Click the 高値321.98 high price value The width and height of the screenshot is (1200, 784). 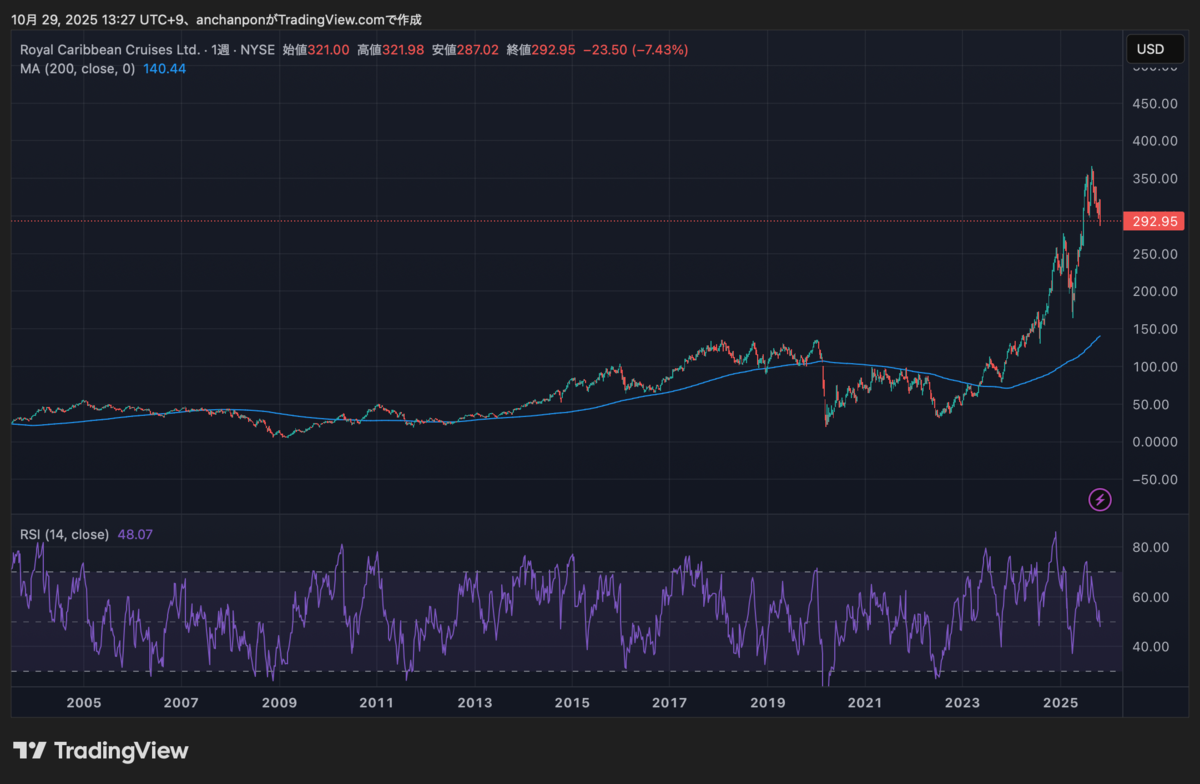(x=391, y=50)
